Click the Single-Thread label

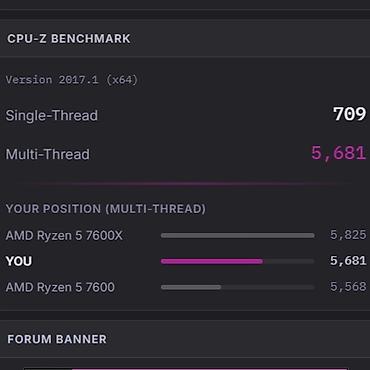click(x=52, y=115)
